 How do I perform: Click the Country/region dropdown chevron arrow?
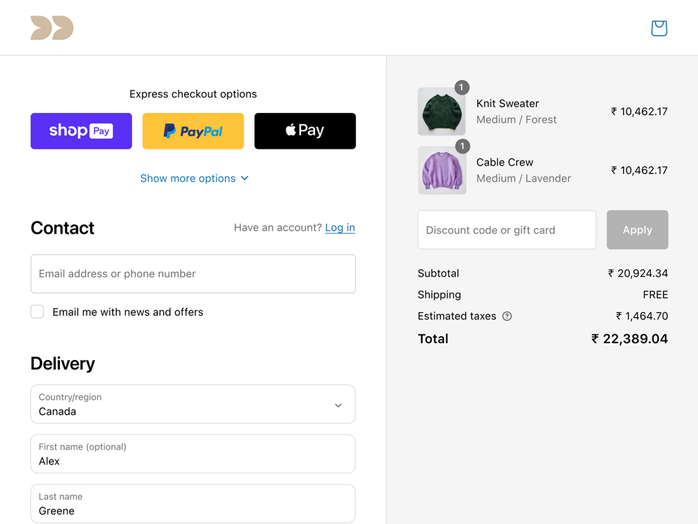[x=338, y=405]
